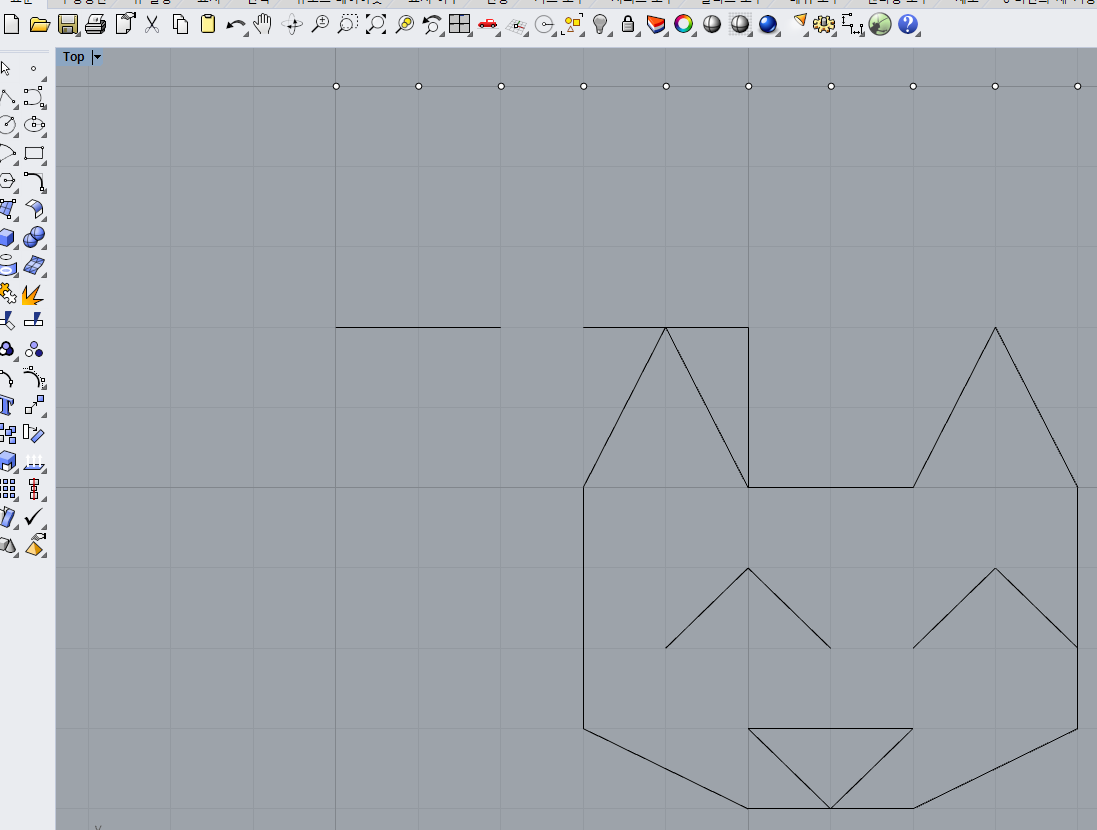
Task: Click the Top viewport title label
Action: [73, 57]
